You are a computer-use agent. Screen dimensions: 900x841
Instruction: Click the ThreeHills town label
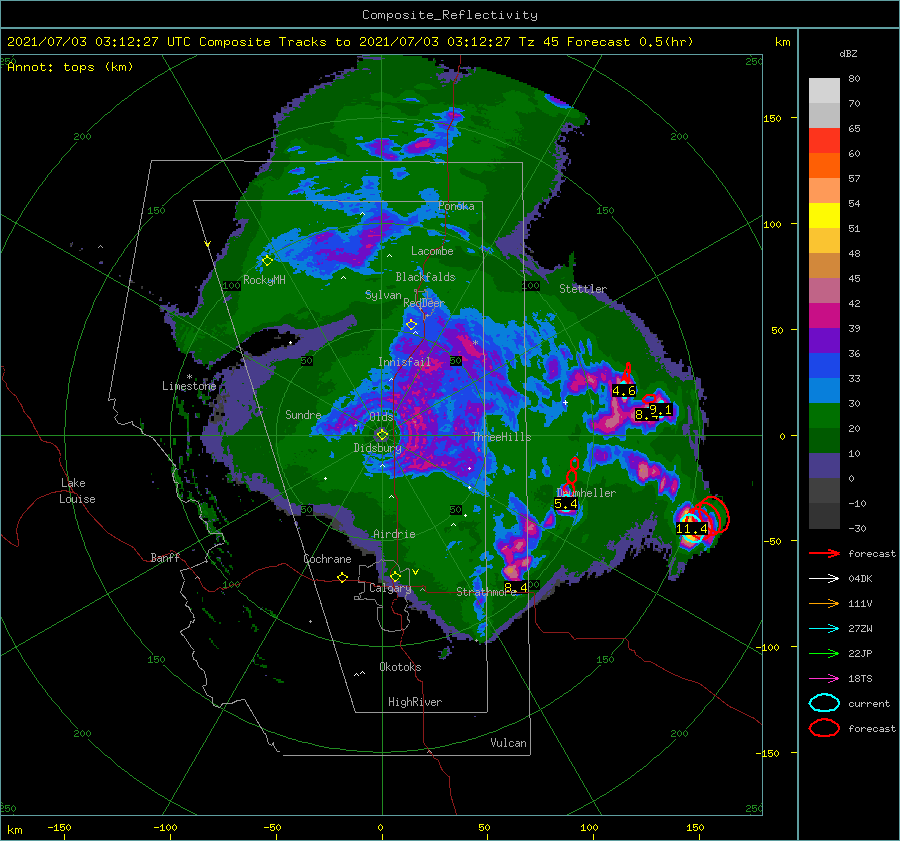tap(502, 437)
